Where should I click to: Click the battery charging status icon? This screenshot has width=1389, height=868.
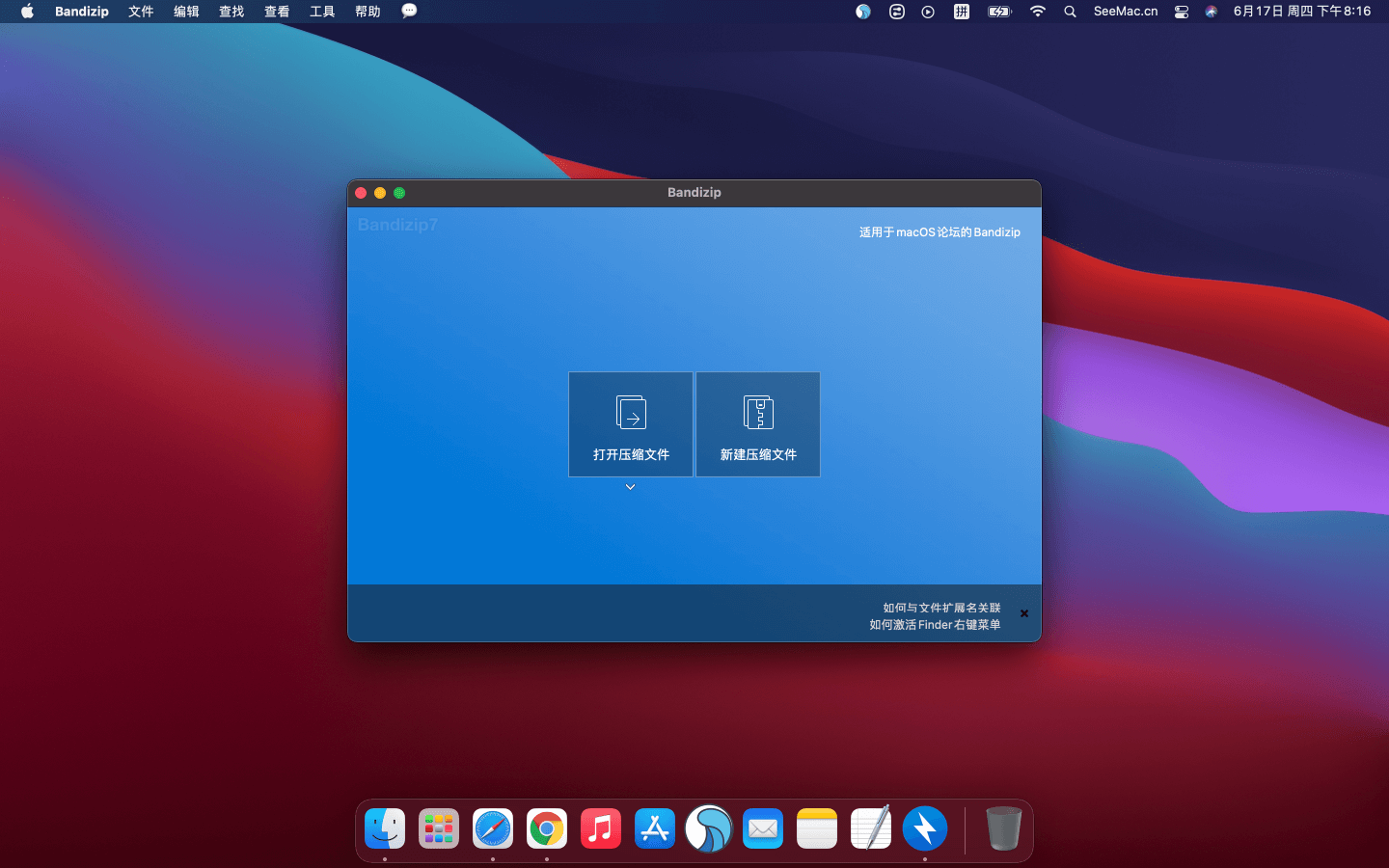point(999,12)
